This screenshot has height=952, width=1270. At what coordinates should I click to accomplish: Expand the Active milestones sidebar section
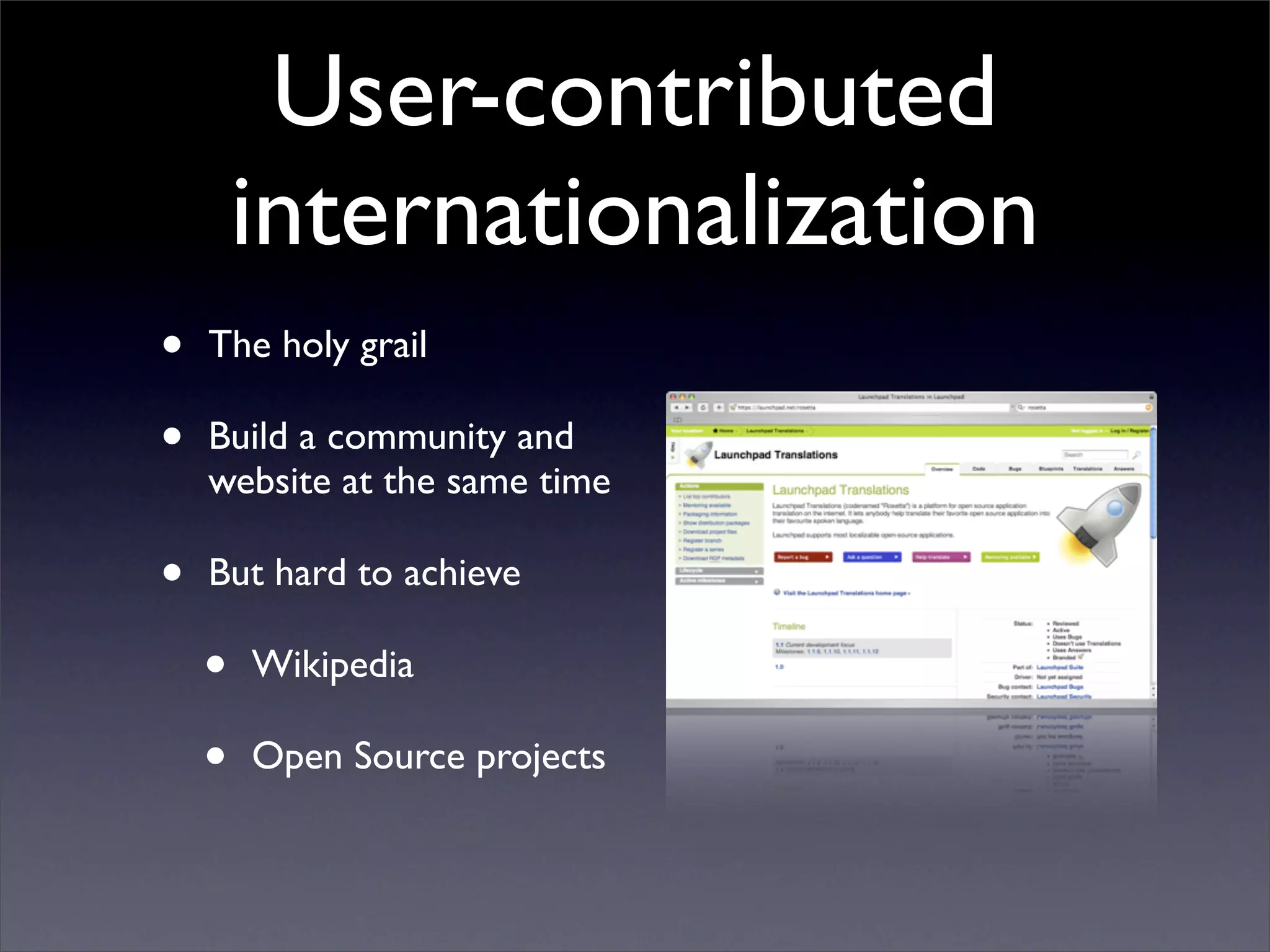click(719, 581)
